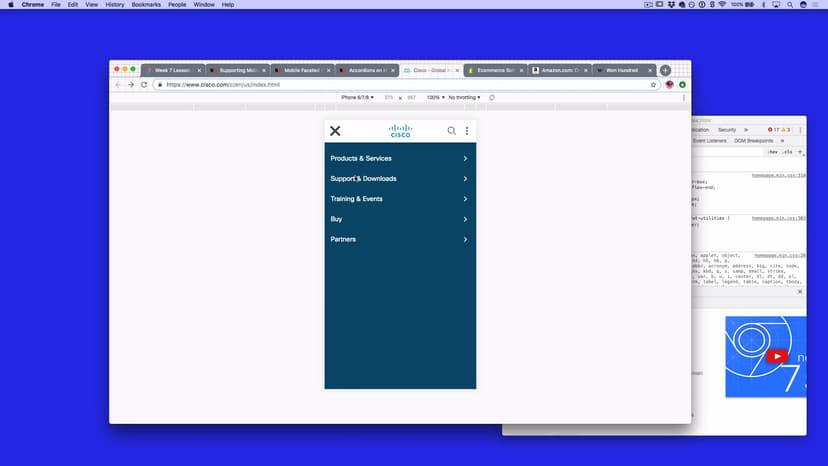Bookmark this page with the star icon
828x466 pixels.
[653, 85]
